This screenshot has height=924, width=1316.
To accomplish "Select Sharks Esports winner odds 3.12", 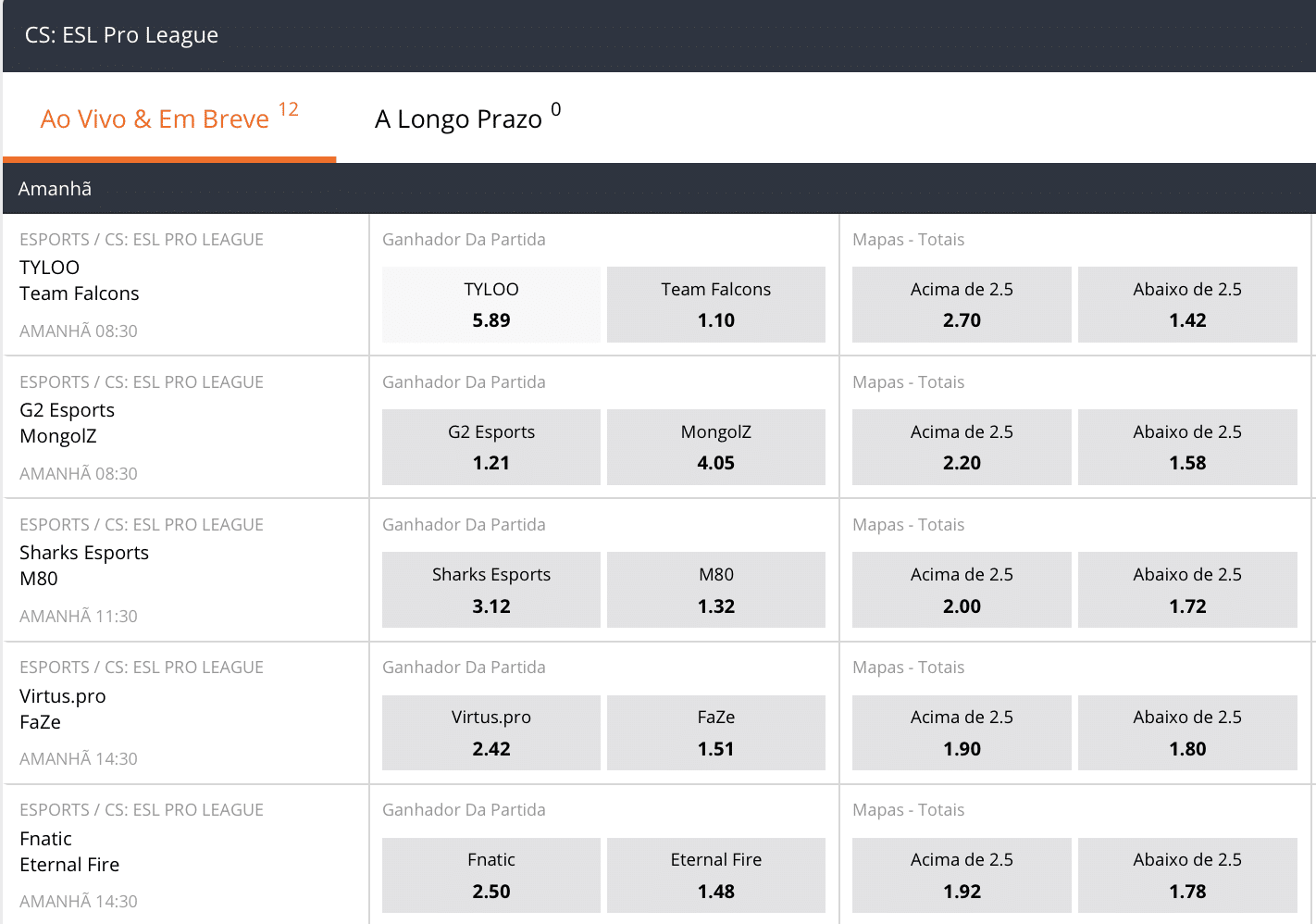I will [491, 590].
